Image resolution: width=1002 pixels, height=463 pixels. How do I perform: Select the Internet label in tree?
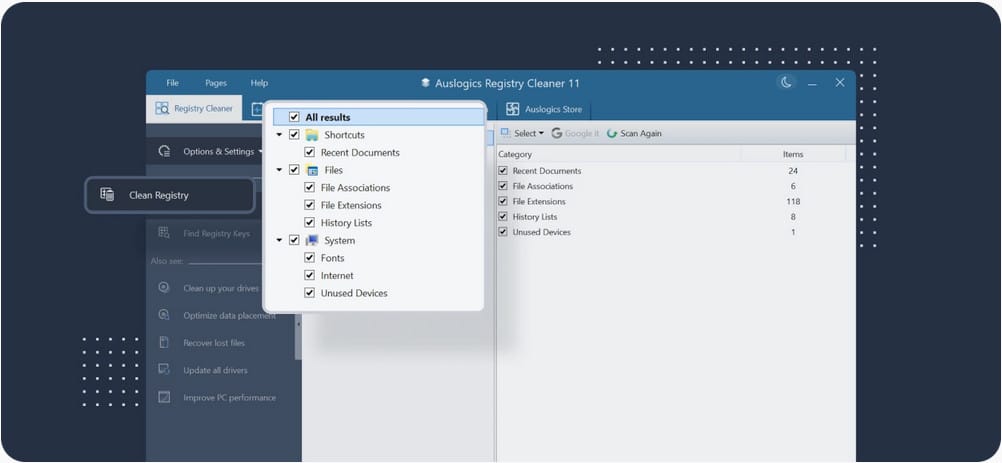[x=337, y=275]
